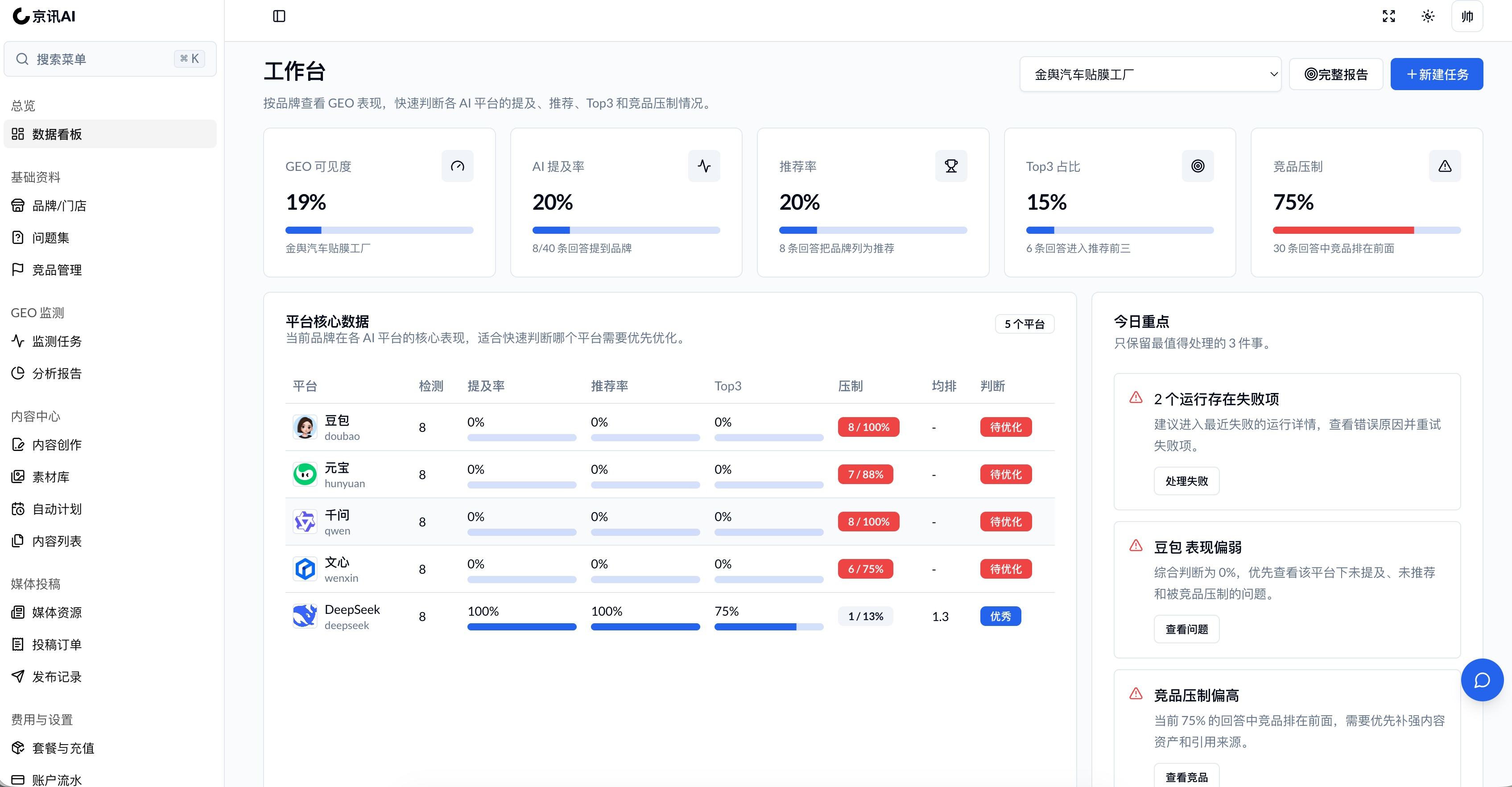Click the DeepSeek 1 / 13% badge
Image resolution: width=1512 pixels, height=787 pixels.
tap(865, 616)
